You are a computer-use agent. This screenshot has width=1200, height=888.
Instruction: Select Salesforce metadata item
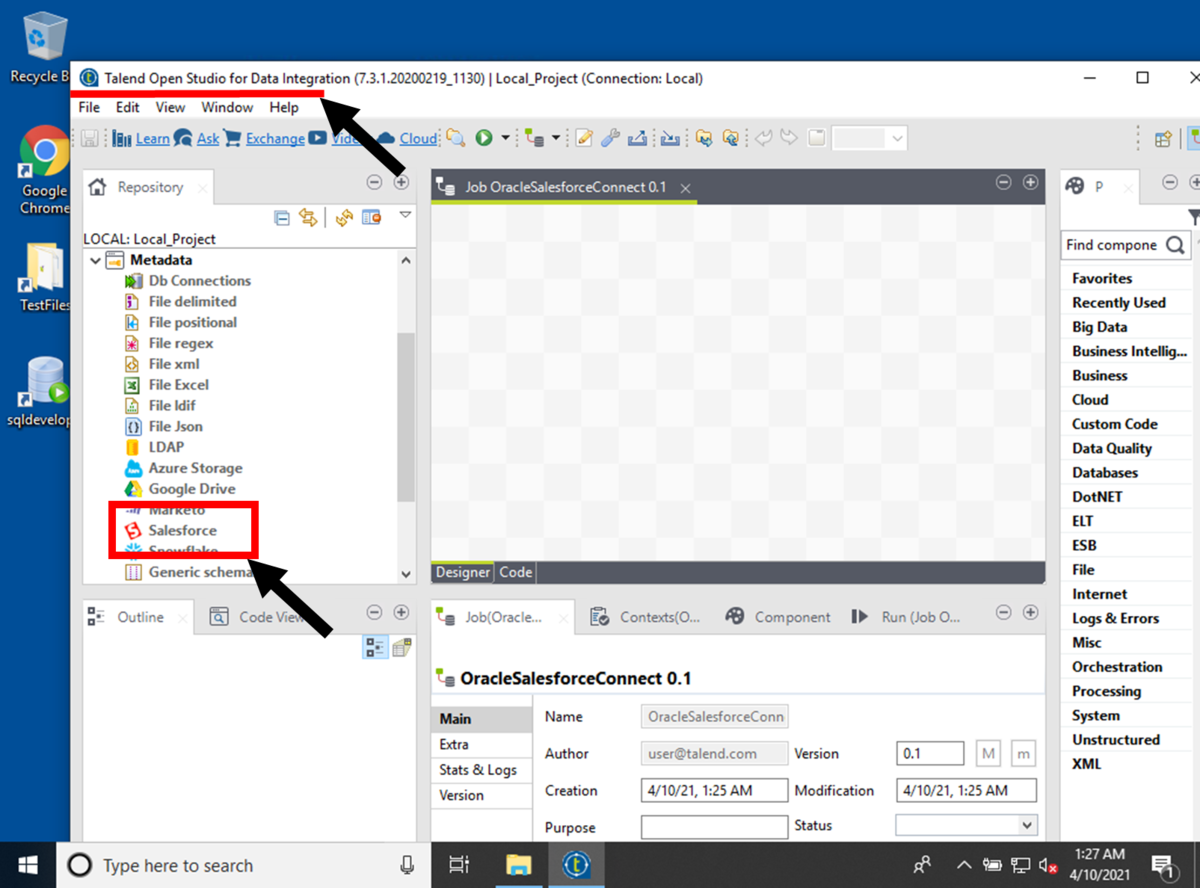(x=183, y=530)
